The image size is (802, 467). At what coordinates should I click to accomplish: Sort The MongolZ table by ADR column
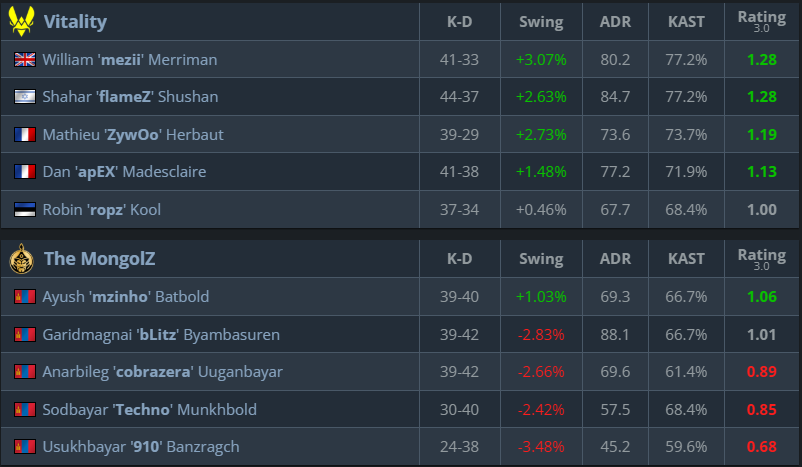point(615,259)
